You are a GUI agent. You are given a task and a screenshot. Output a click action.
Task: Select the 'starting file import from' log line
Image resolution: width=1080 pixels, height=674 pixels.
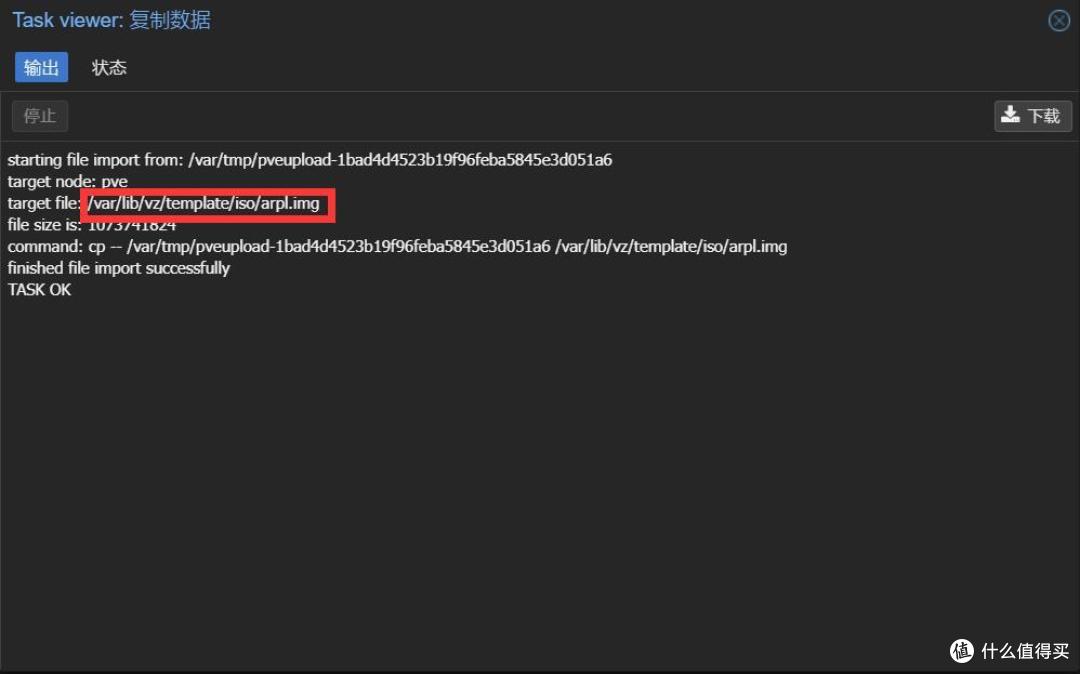pos(309,160)
